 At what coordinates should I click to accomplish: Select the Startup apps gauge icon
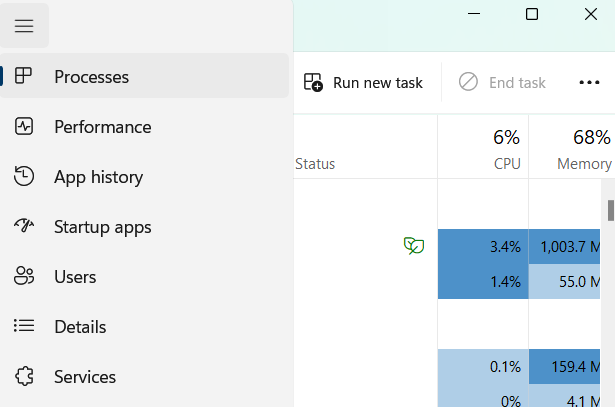[x=24, y=227]
